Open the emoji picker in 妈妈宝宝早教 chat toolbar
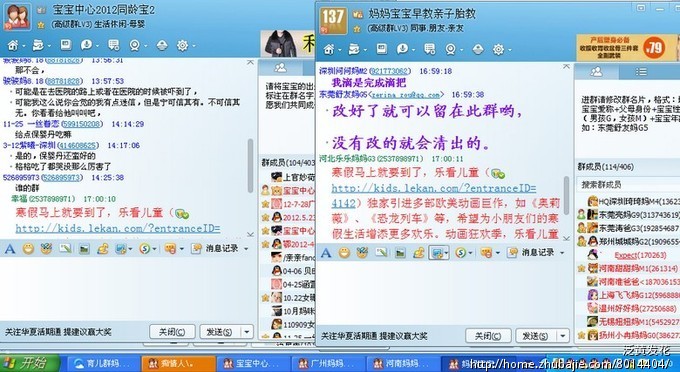Screen dimensions: 680x372 click(344, 252)
